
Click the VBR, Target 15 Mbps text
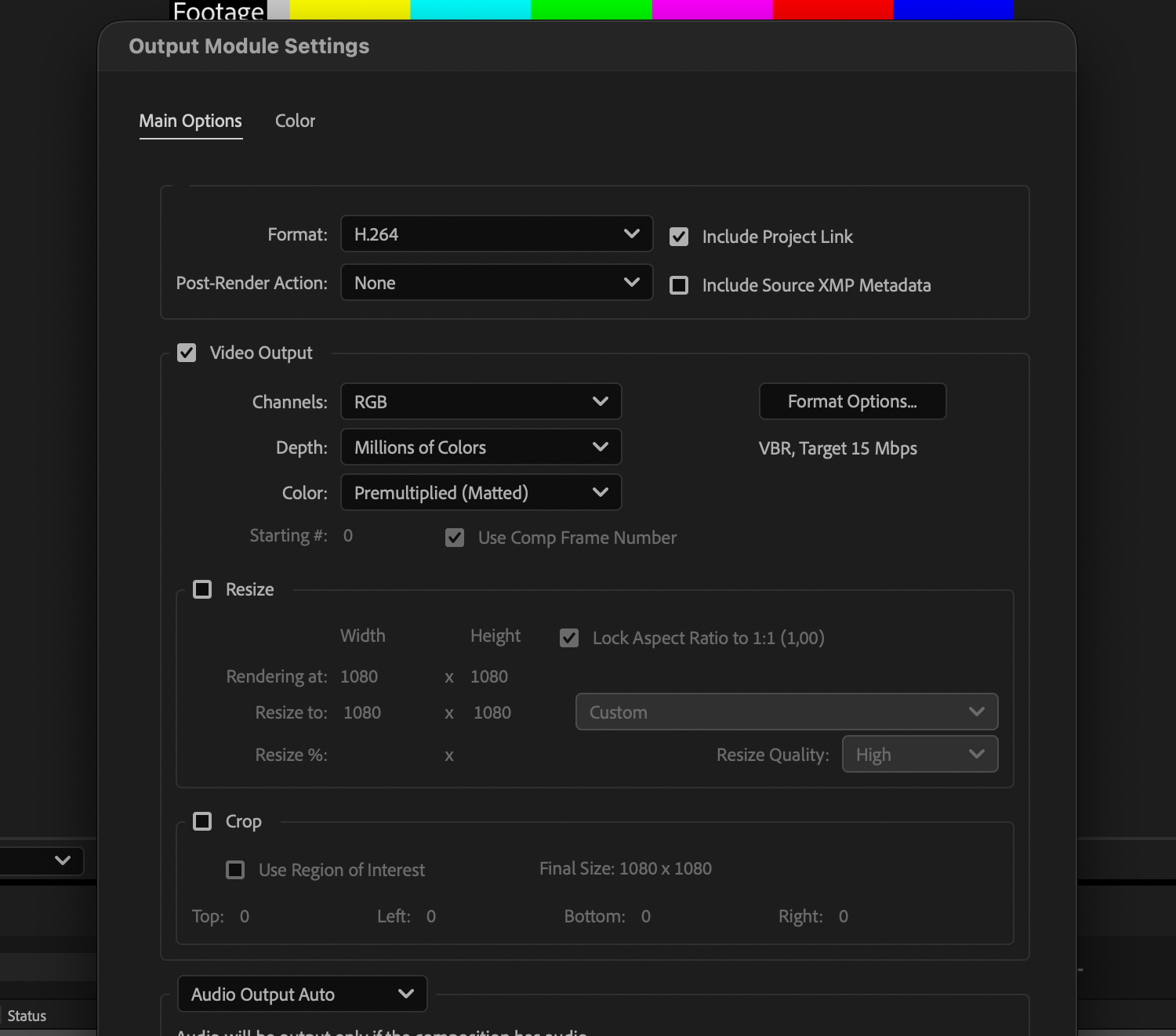pyautogui.click(x=838, y=448)
